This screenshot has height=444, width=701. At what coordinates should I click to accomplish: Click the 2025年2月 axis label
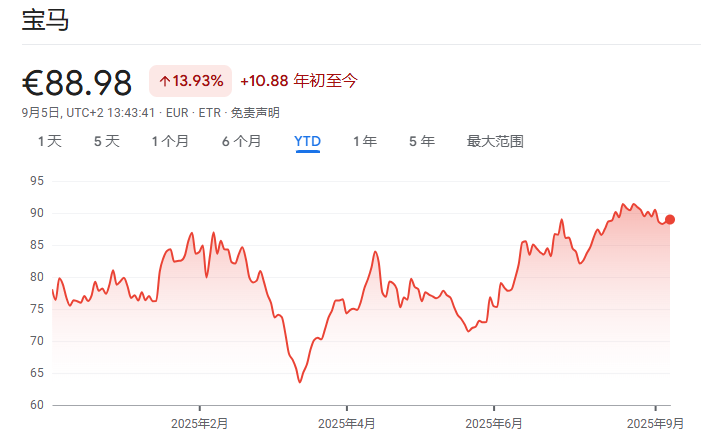coord(199,423)
